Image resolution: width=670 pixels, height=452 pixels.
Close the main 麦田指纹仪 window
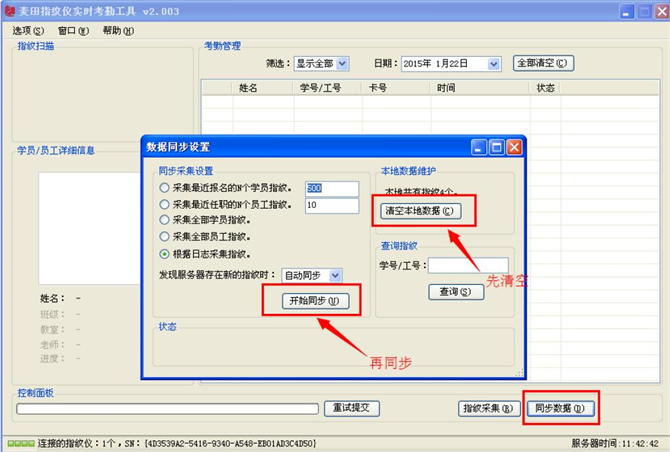click(662, 11)
